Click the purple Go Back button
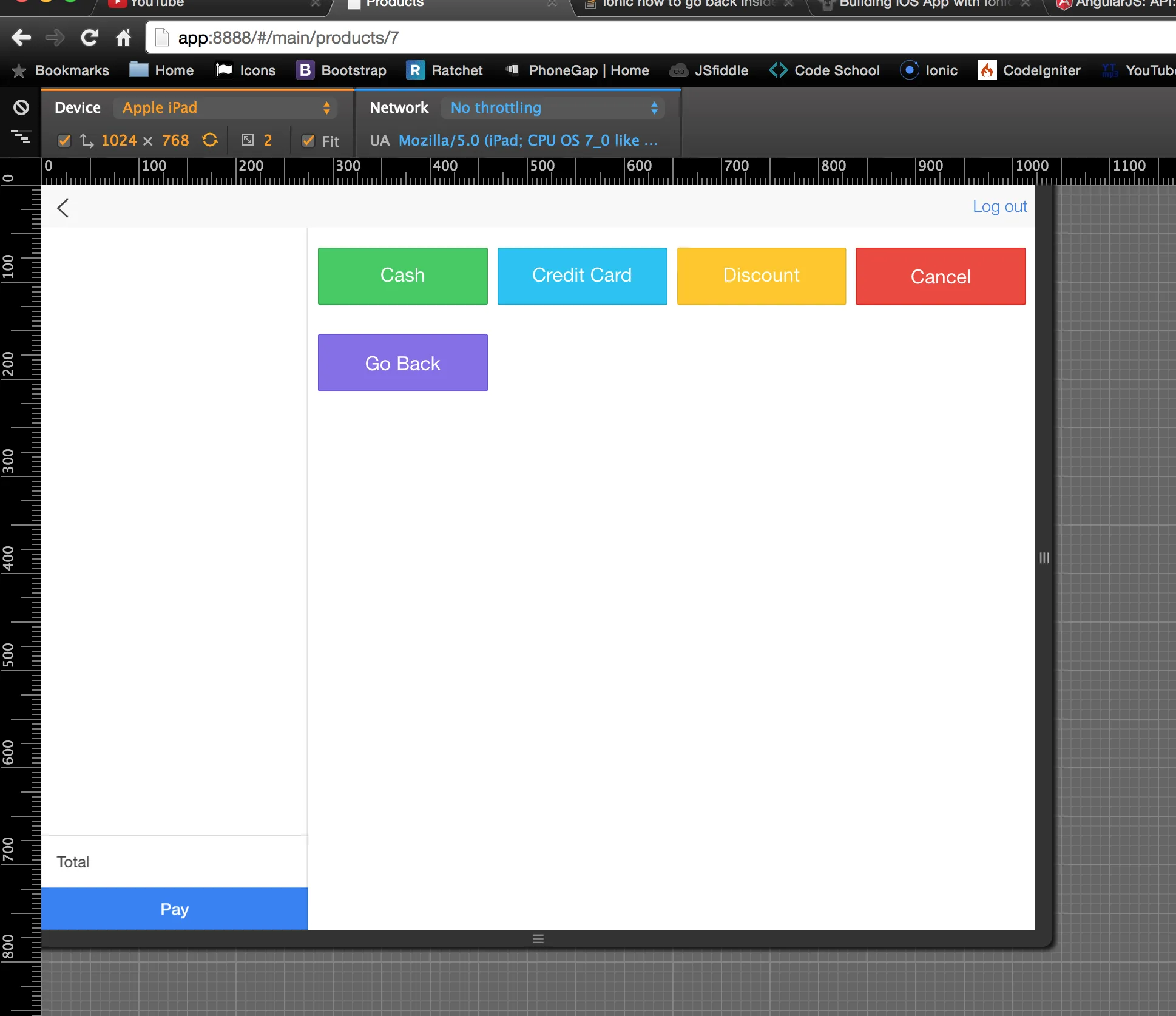Image resolution: width=1176 pixels, height=1016 pixels. (402, 363)
